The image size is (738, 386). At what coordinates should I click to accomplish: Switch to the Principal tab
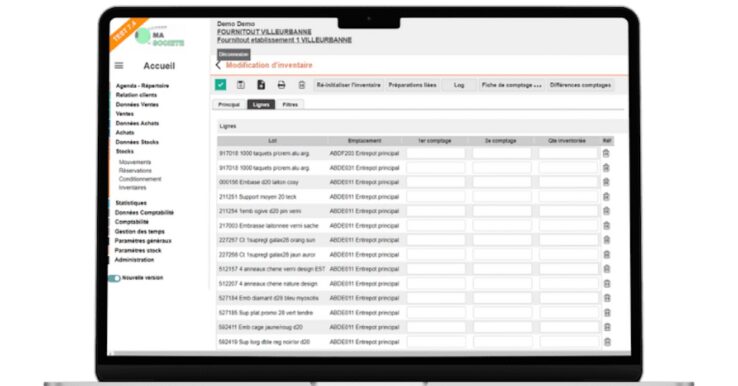click(x=229, y=105)
